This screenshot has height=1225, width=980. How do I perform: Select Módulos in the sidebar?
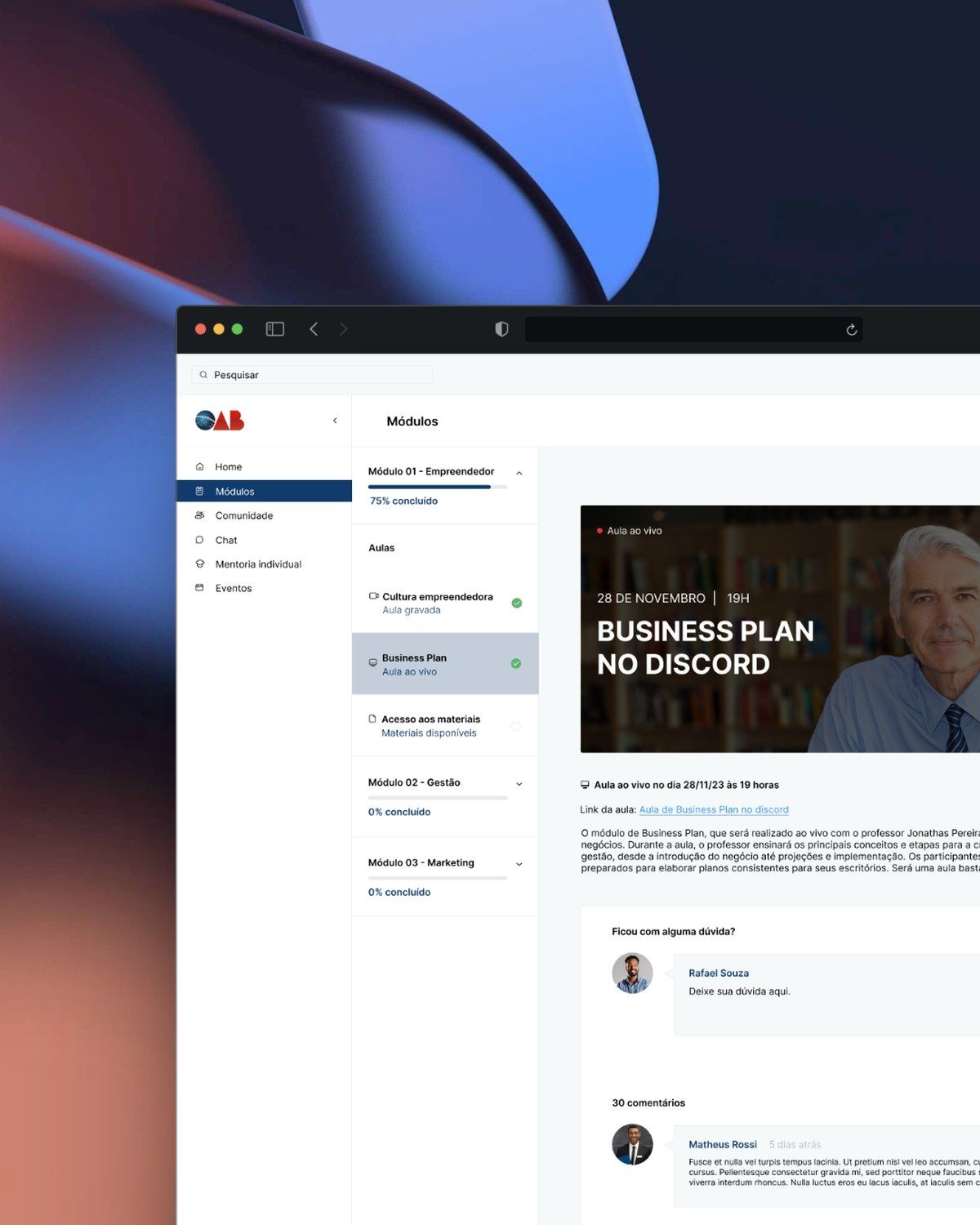tap(264, 492)
